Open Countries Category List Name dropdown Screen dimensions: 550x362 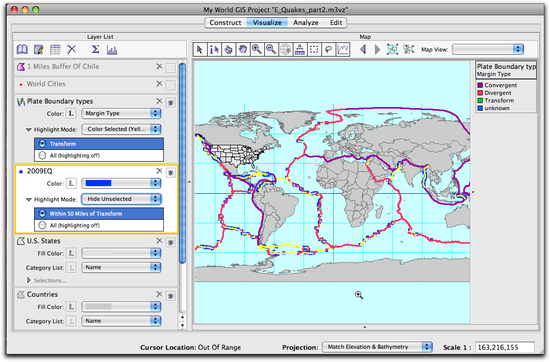tap(121, 321)
